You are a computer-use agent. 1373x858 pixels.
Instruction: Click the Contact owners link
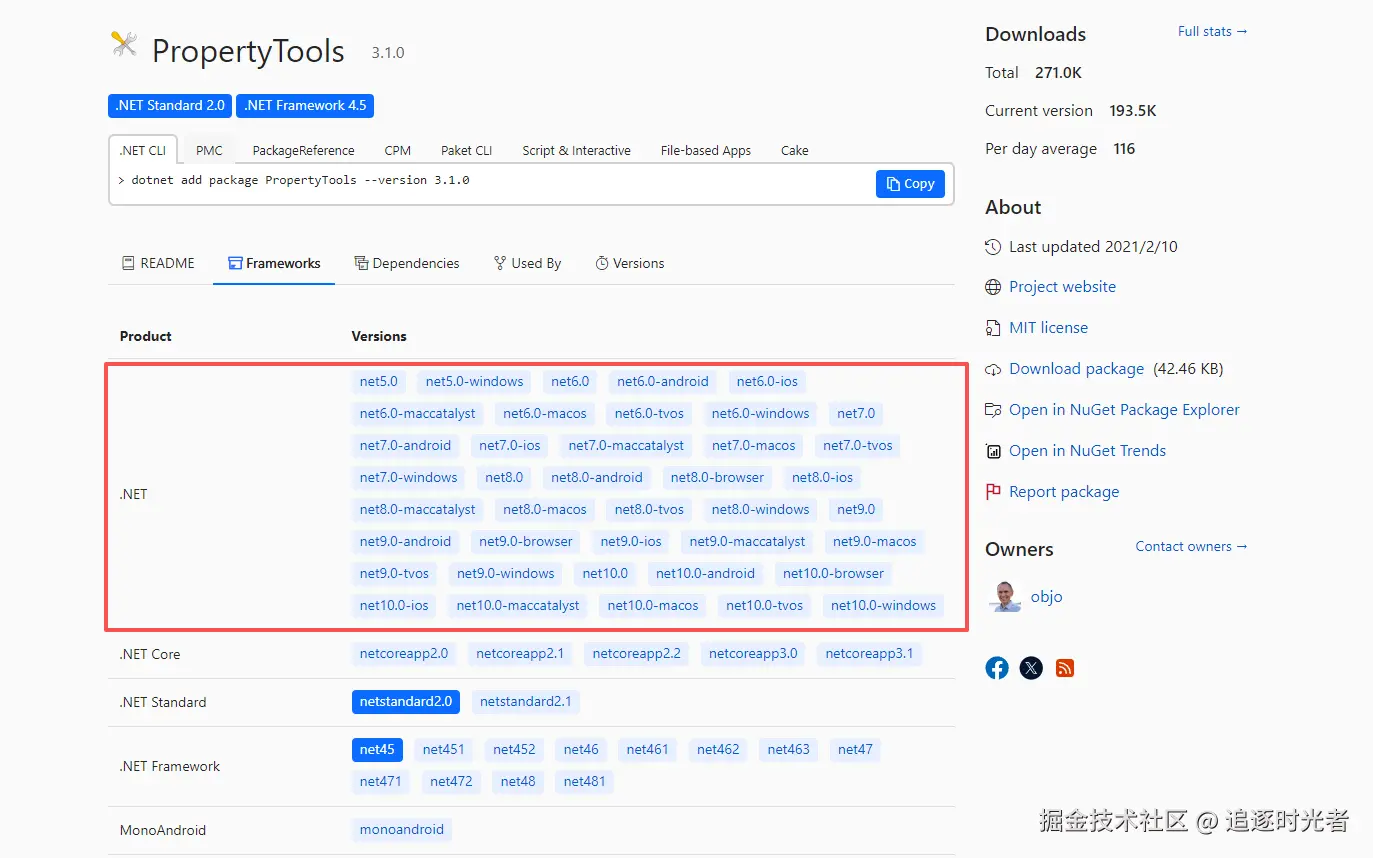1191,547
